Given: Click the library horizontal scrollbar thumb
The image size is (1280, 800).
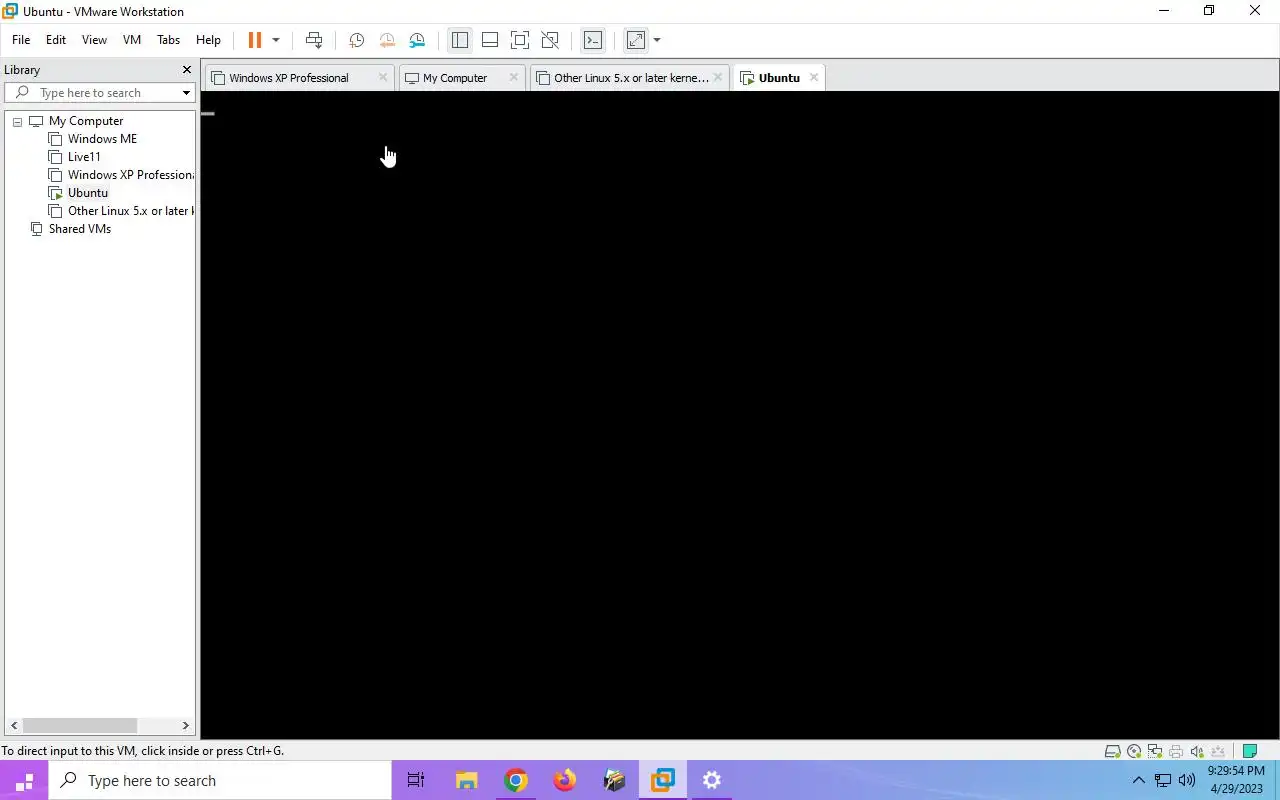Looking at the screenshot, I should point(80,725).
